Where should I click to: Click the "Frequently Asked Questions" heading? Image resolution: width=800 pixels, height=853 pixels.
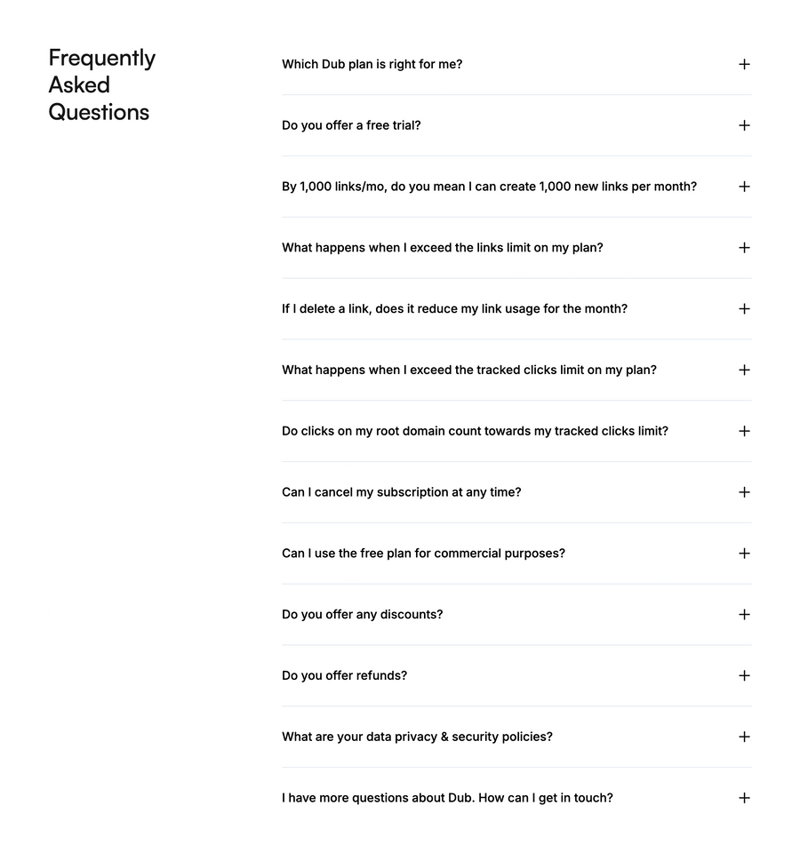coord(102,85)
